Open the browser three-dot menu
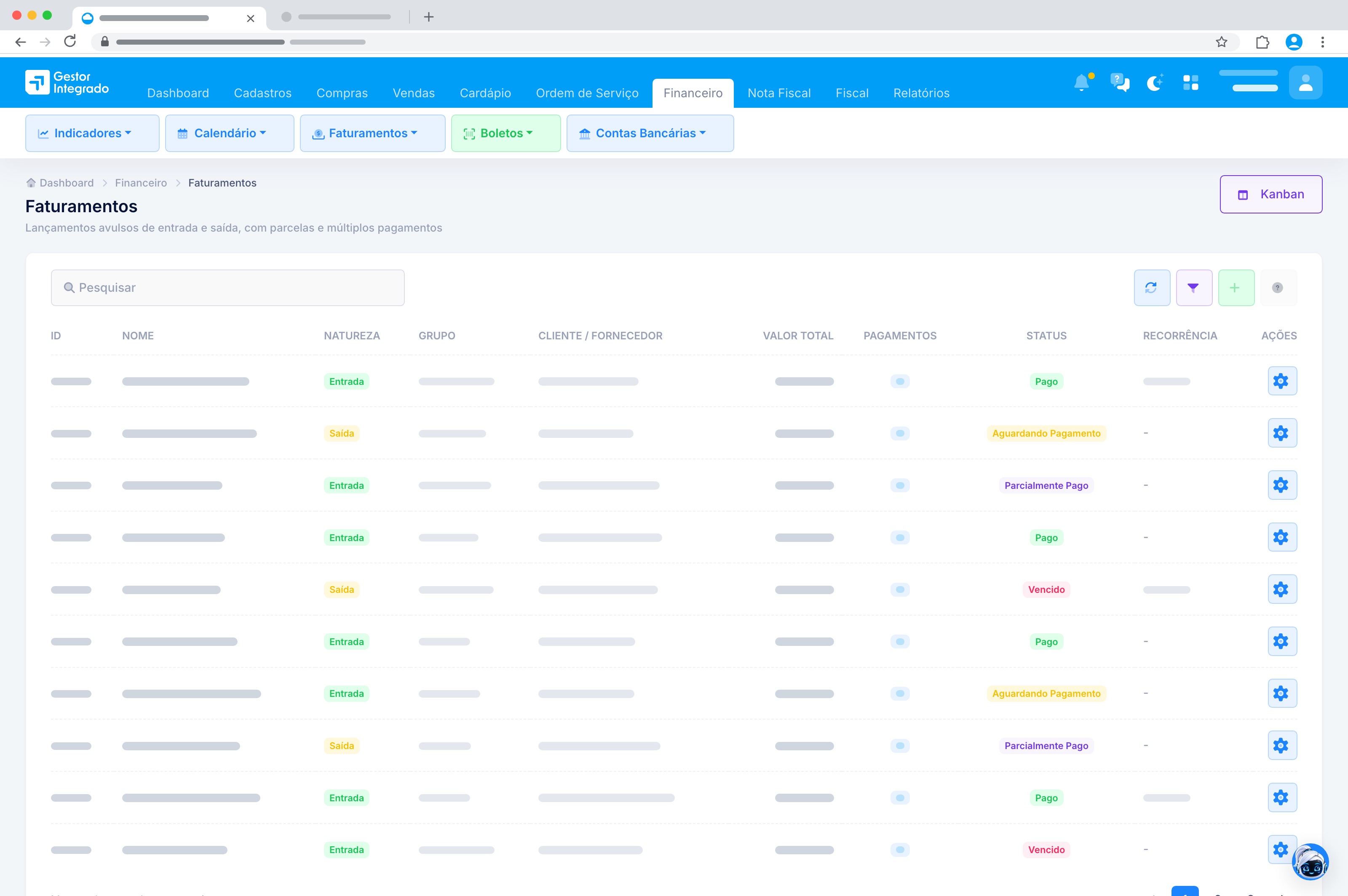This screenshot has height=896, width=1348. click(x=1322, y=42)
